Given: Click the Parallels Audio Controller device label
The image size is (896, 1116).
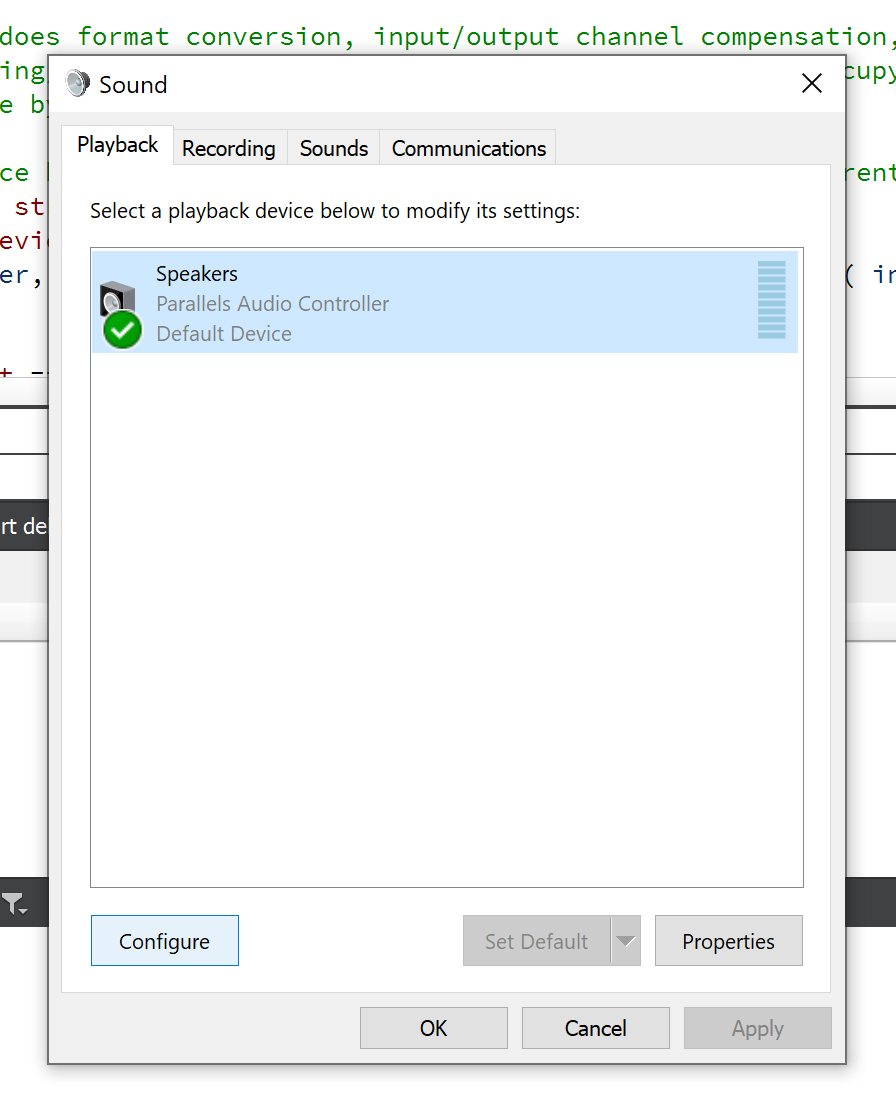Looking at the screenshot, I should pyautogui.click(x=271, y=304).
